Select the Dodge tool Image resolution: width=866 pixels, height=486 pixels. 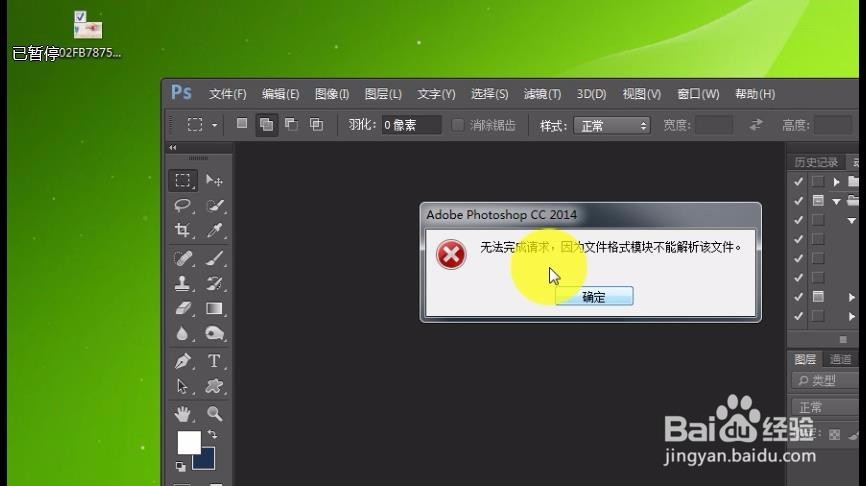(x=214, y=333)
